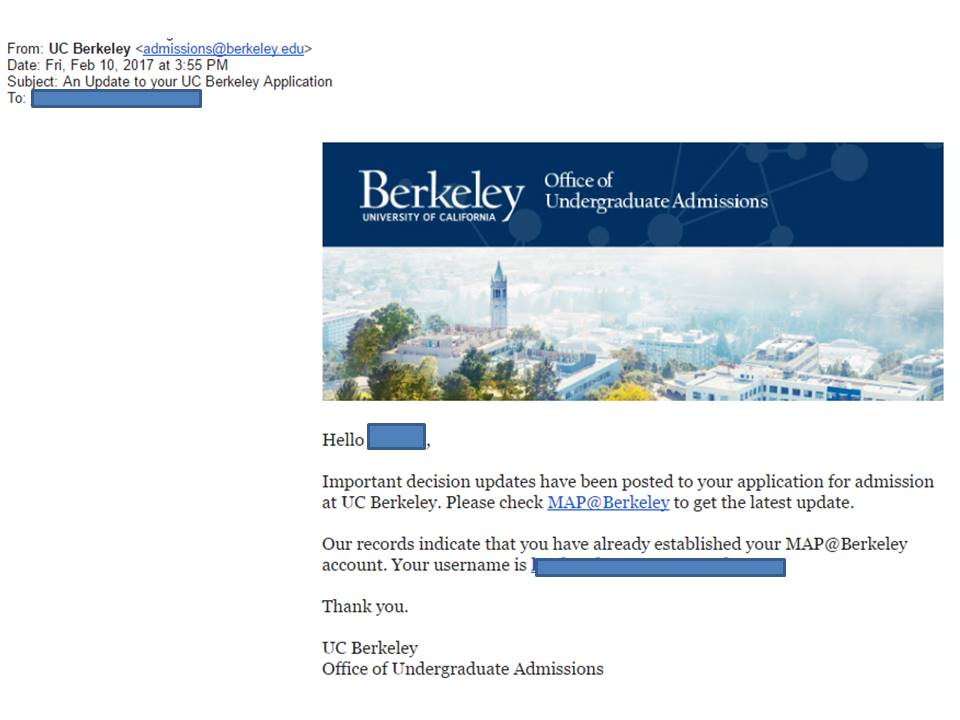The image size is (960, 720).
Task: Click the 'Thank you.' line
Action: click(x=365, y=607)
